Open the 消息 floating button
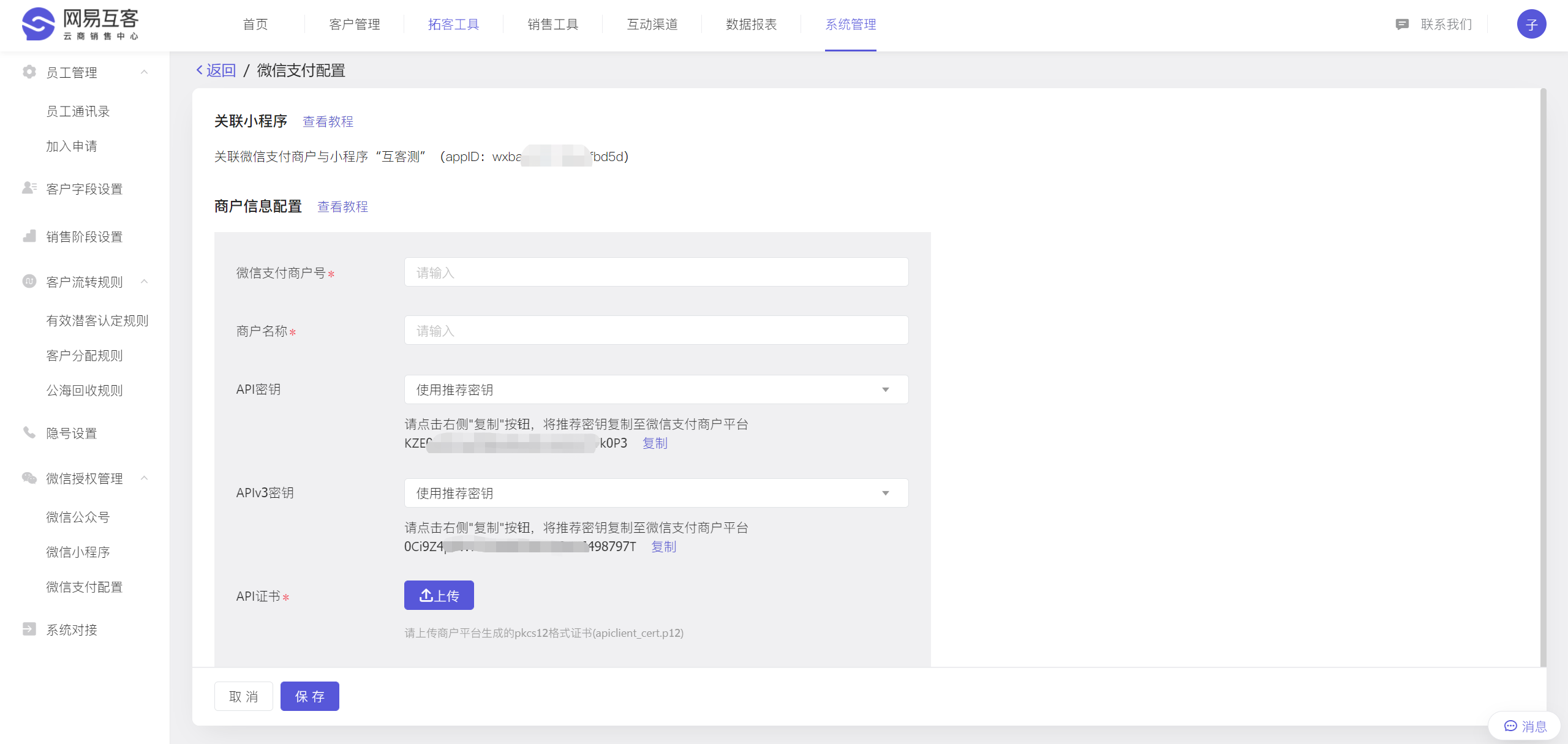 click(1525, 726)
